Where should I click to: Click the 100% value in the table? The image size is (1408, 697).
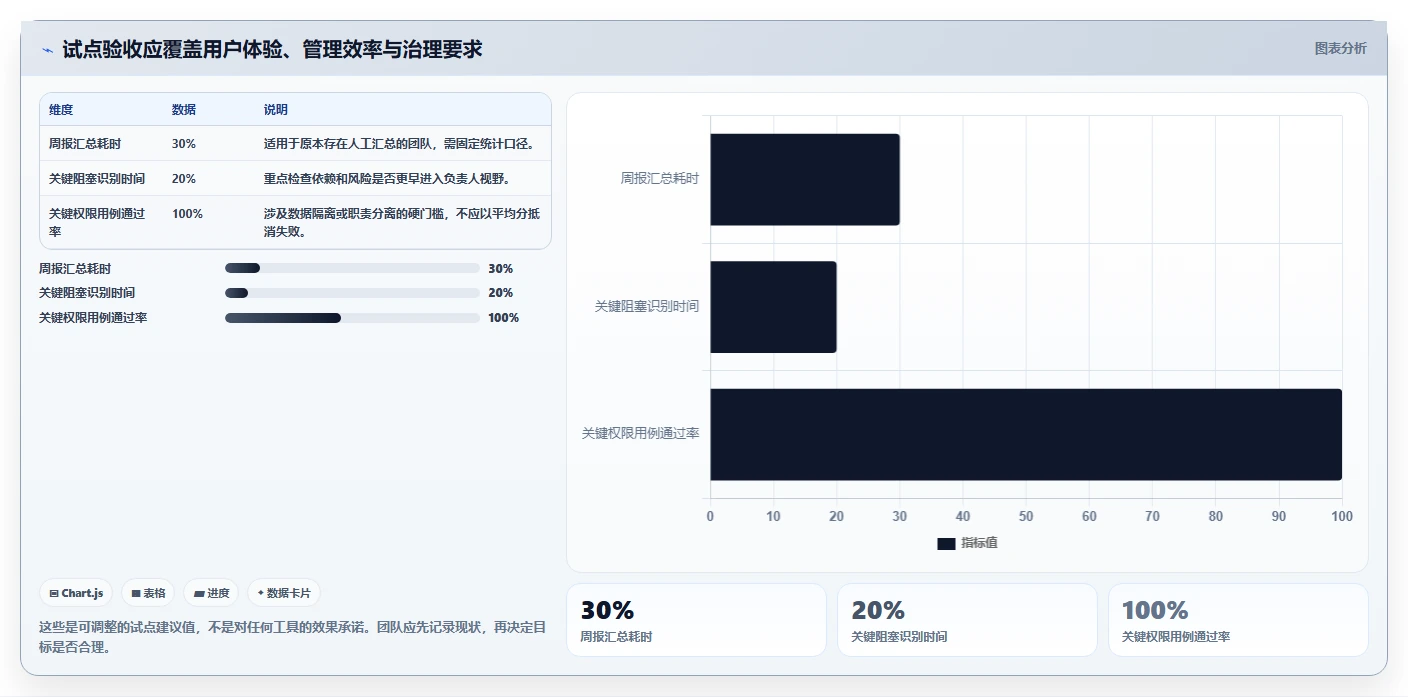(187, 214)
